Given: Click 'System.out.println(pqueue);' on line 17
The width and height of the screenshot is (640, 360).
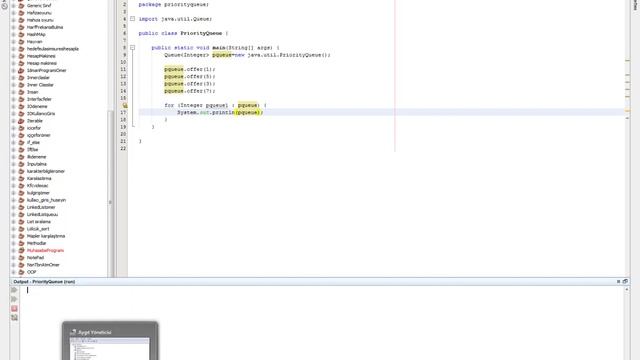Looking at the screenshot, I should tap(220, 112).
